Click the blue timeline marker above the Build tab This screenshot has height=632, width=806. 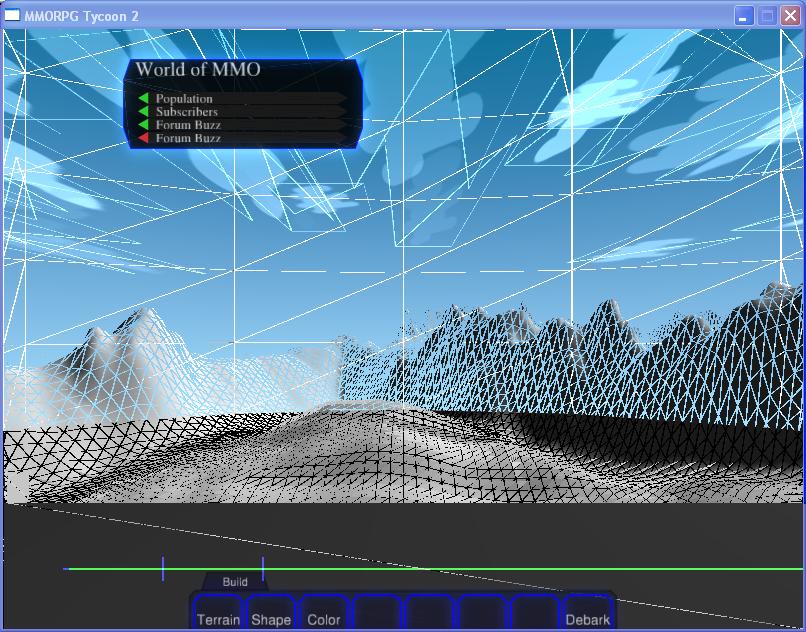pos(263,569)
